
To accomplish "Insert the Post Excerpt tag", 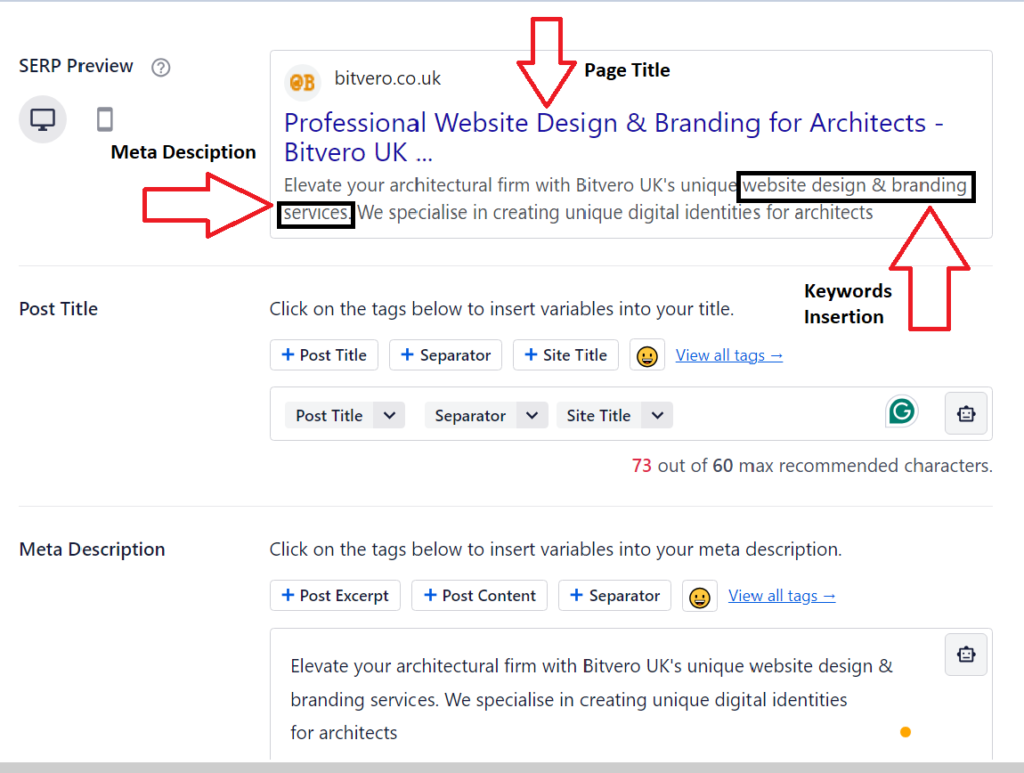I will point(335,595).
